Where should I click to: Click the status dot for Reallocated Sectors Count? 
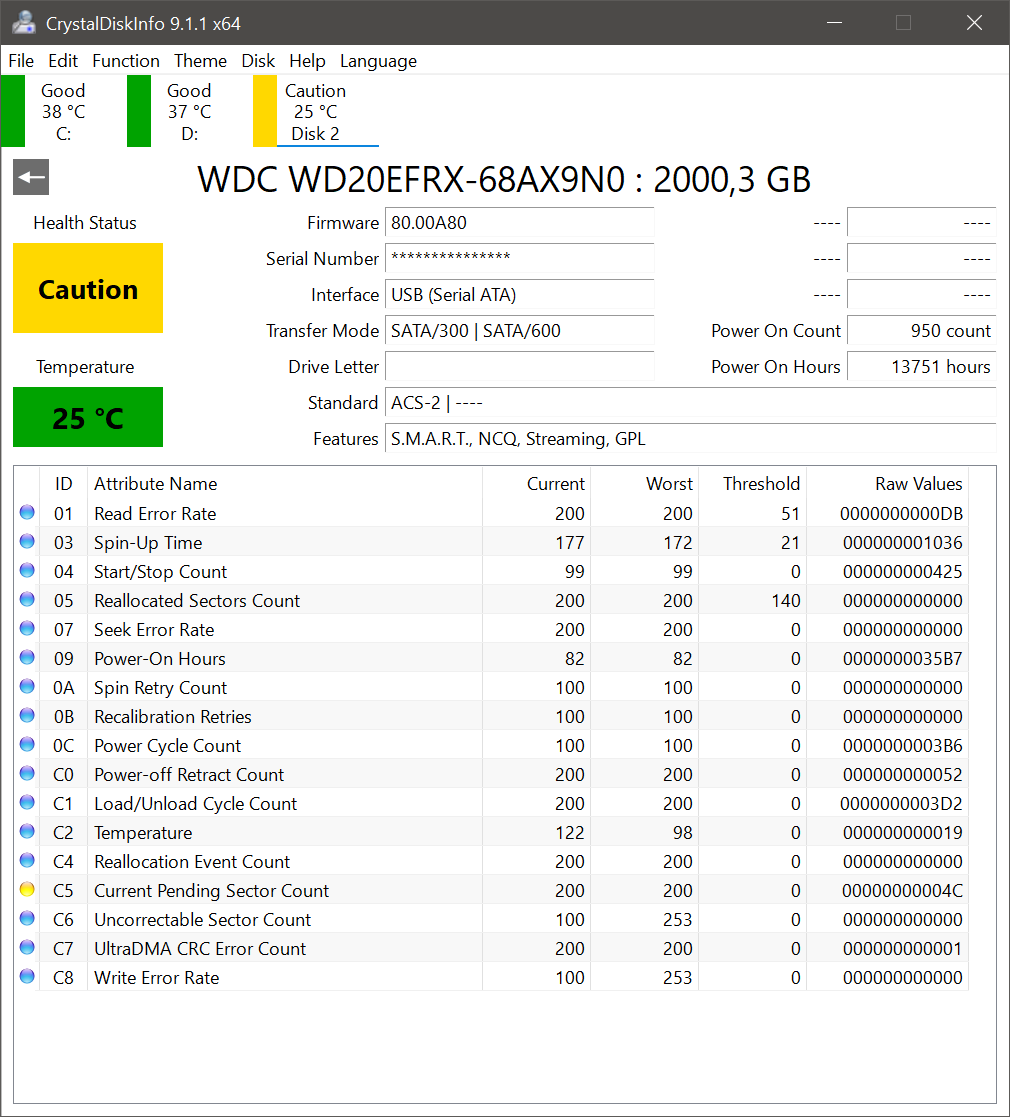(x=27, y=599)
